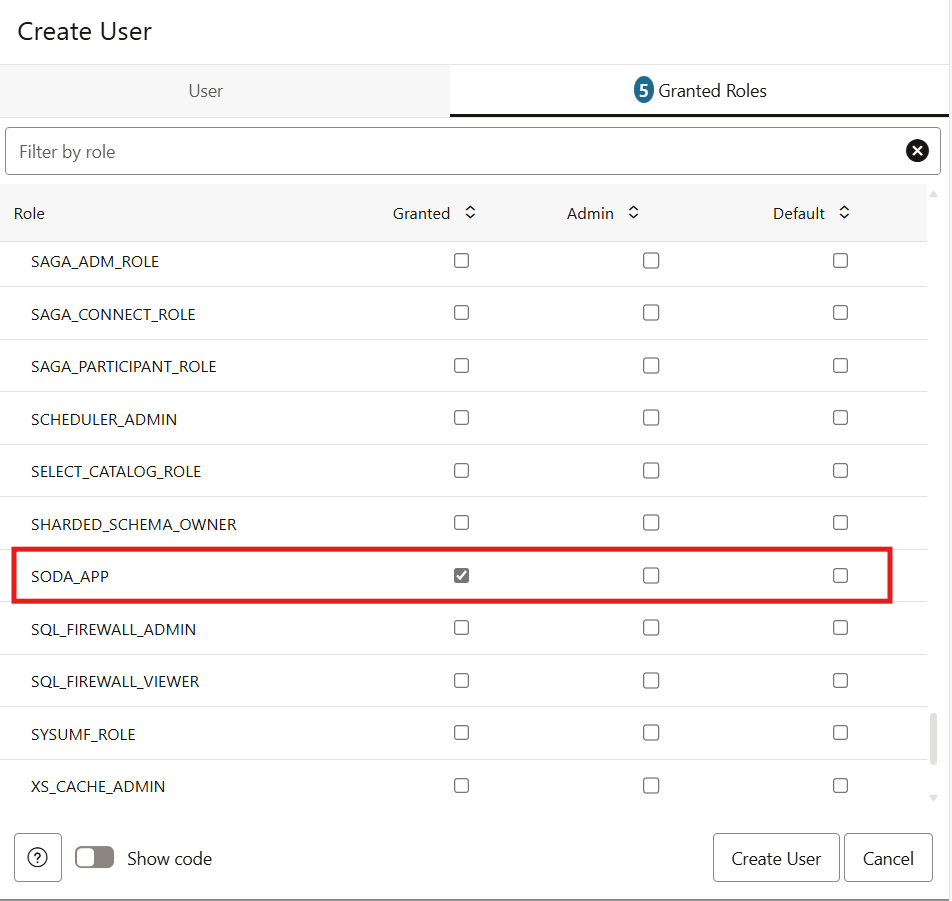Grant the SELECT_CATALOG_ROLE role
Image resolution: width=952 pixels, height=901 pixels.
click(x=461, y=470)
